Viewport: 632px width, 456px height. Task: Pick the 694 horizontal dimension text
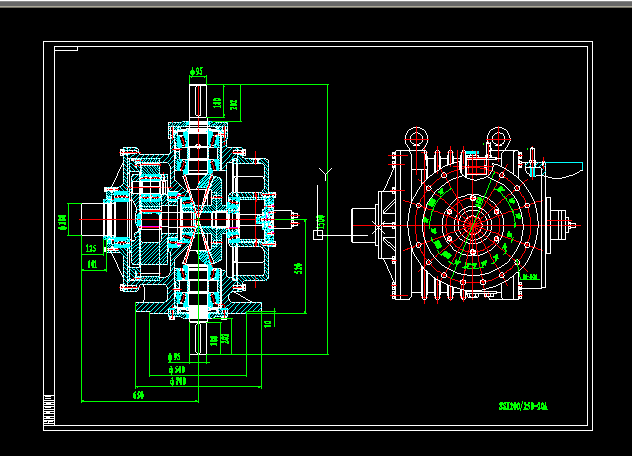coord(139,395)
